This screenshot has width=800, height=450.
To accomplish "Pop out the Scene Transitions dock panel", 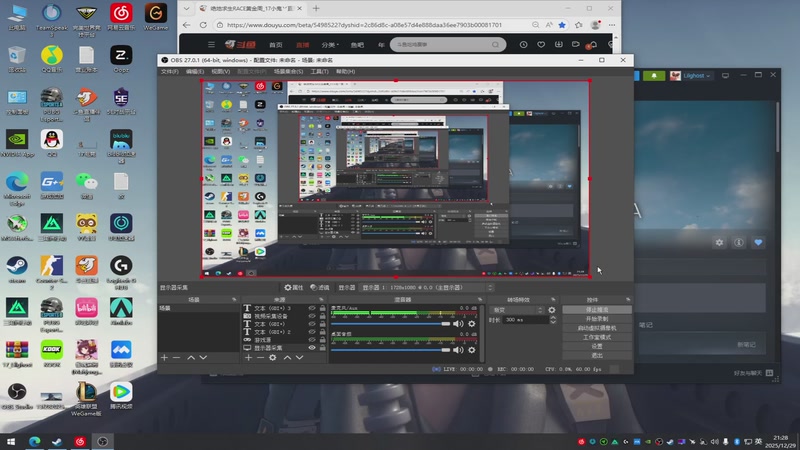I will tap(553, 299).
